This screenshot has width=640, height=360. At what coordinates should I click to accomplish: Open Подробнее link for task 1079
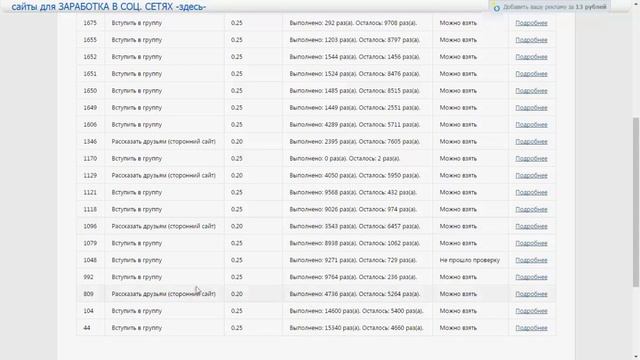pyautogui.click(x=531, y=243)
